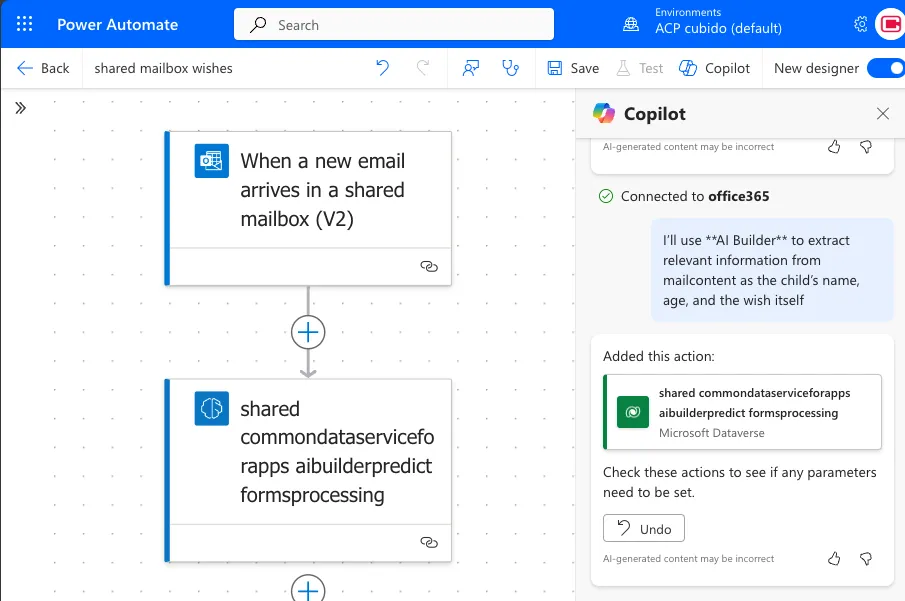Click the Redo arrow in the toolbar
905x601 pixels.
[423, 68]
